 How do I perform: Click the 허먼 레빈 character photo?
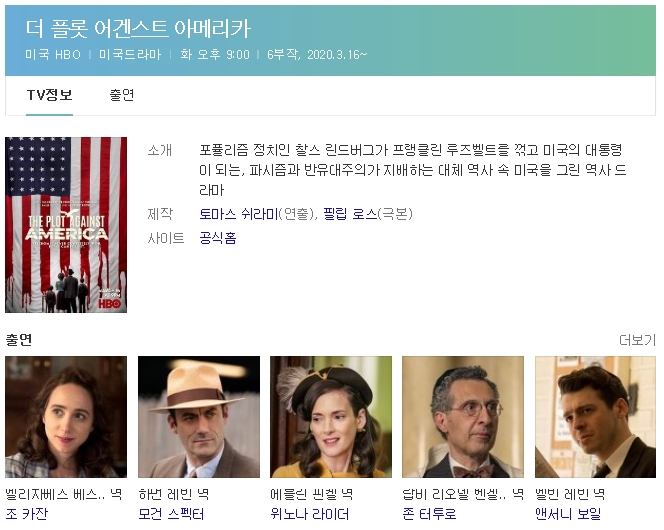[x=198, y=416]
